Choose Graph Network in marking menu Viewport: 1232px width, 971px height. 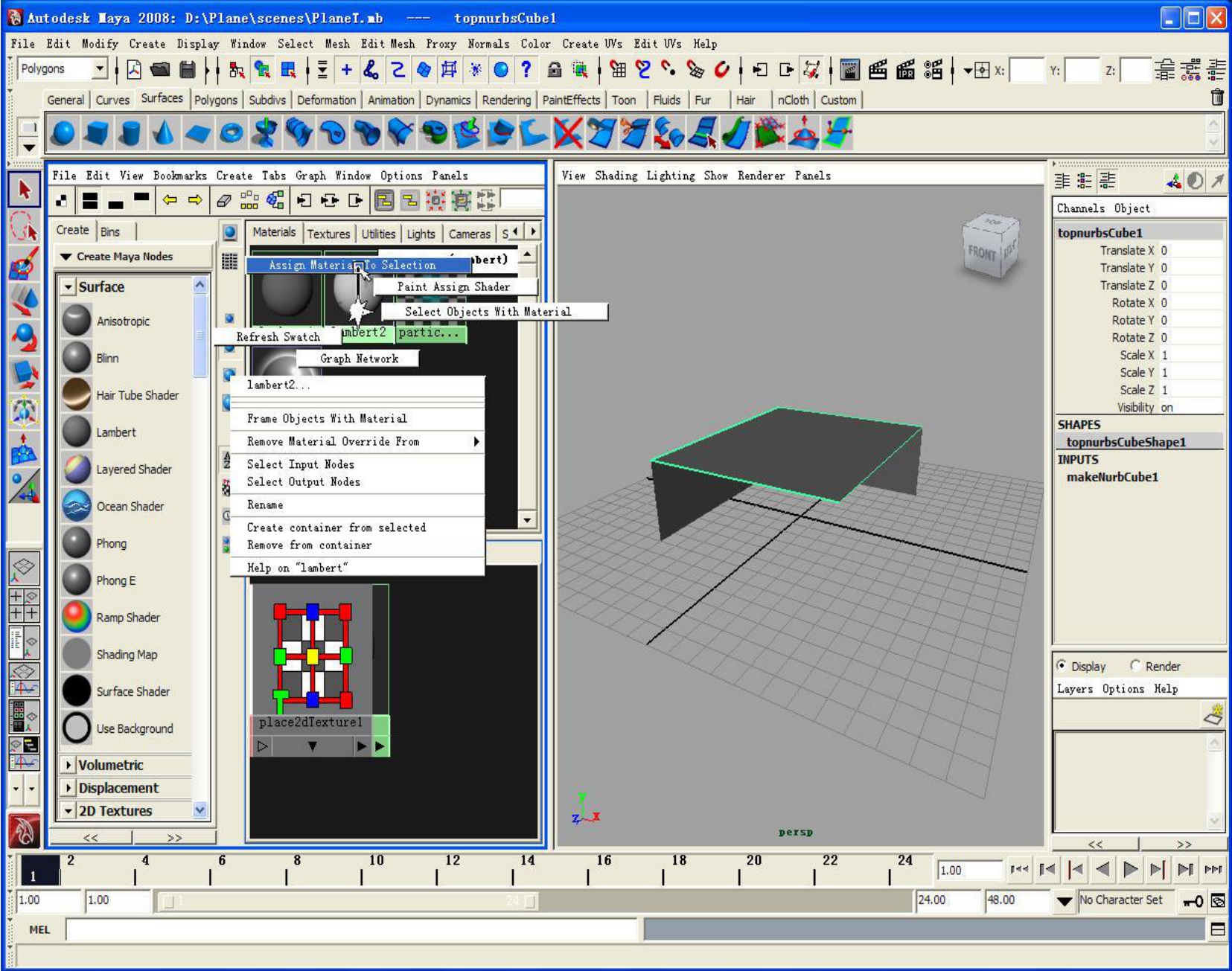359,359
